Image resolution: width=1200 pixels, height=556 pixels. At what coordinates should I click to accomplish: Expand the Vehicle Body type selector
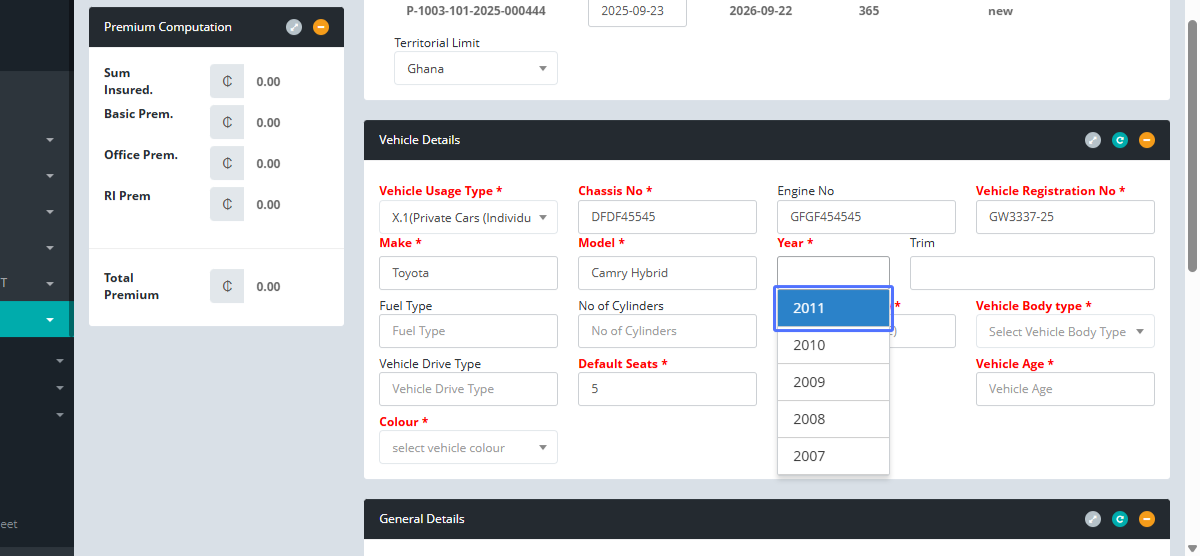tap(1064, 332)
